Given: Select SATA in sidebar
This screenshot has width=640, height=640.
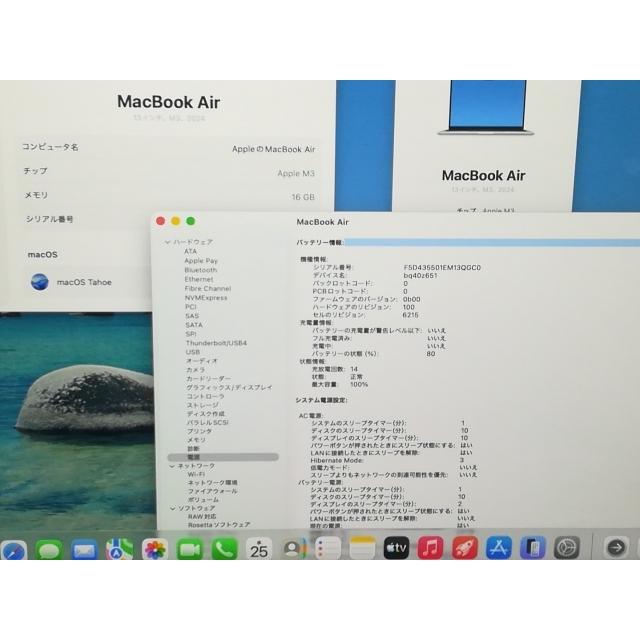Looking at the screenshot, I should pos(194,325).
